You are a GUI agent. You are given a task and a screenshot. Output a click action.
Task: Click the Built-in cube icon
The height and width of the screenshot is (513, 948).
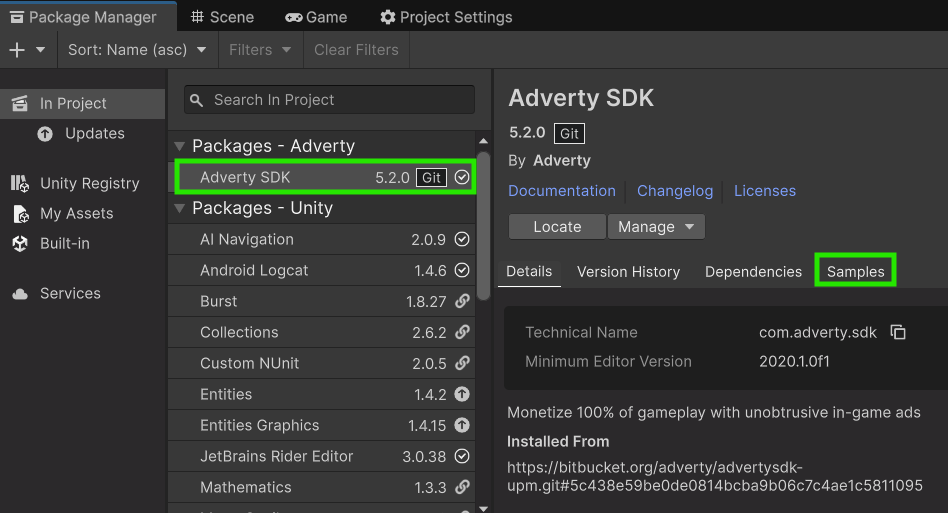point(20,244)
